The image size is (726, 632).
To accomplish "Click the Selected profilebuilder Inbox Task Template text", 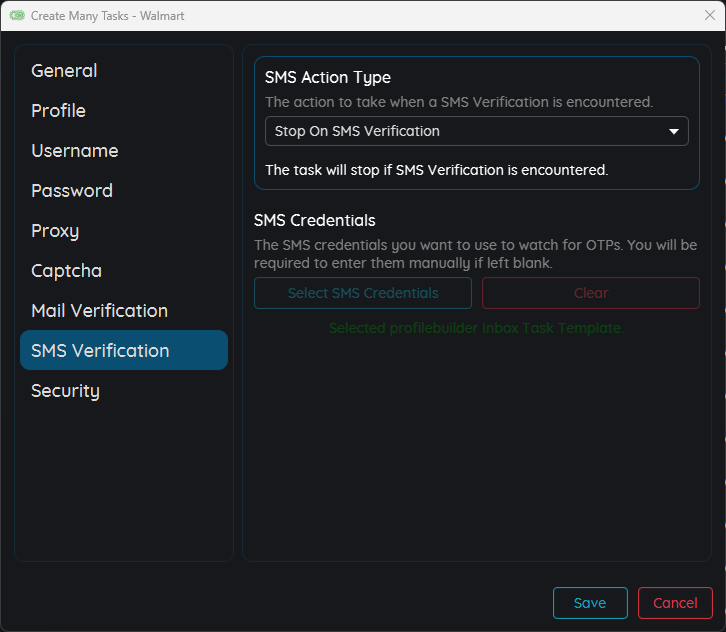I will click(x=476, y=328).
